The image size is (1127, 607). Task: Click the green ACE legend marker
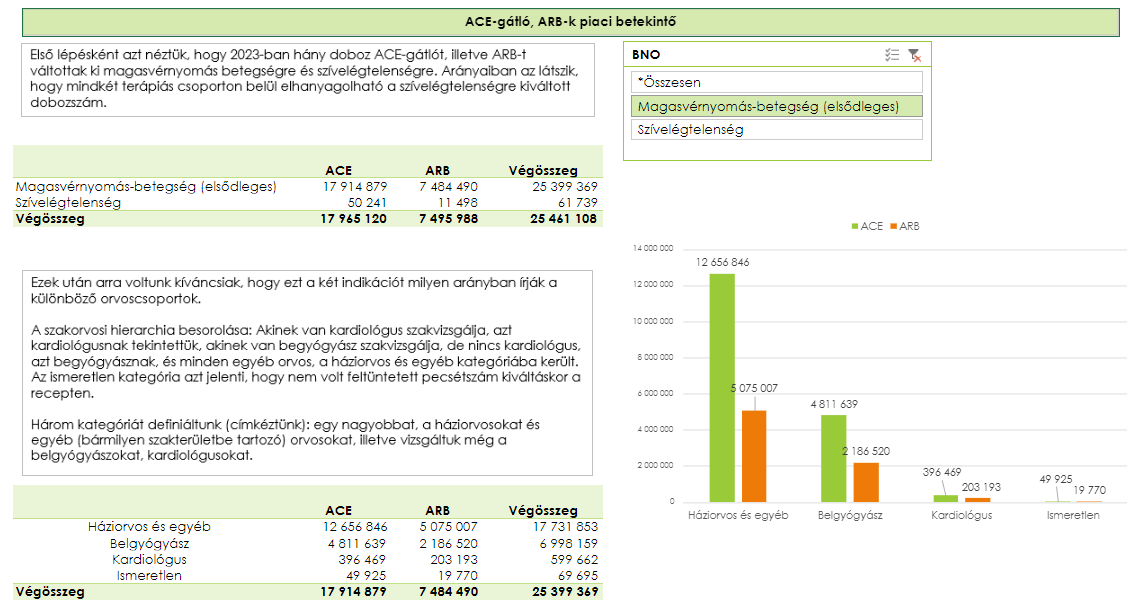point(854,227)
